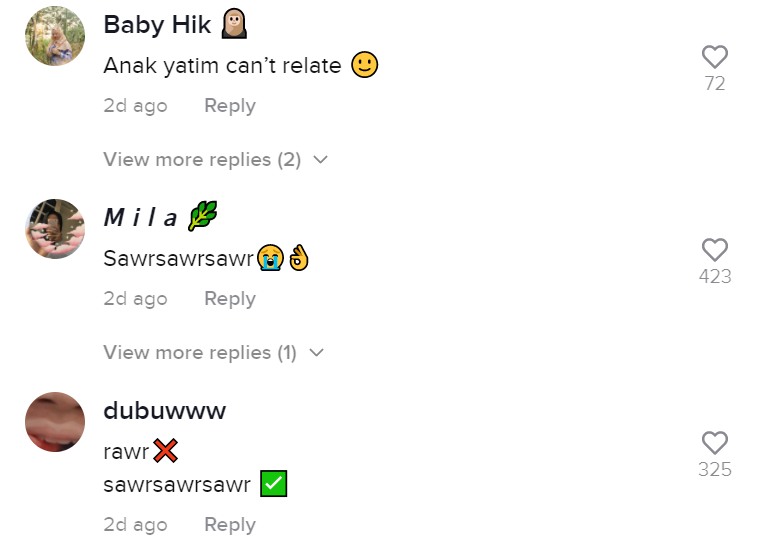768x550 pixels.
Task: Like Baby Hik's comment with the heart
Action: point(715,57)
